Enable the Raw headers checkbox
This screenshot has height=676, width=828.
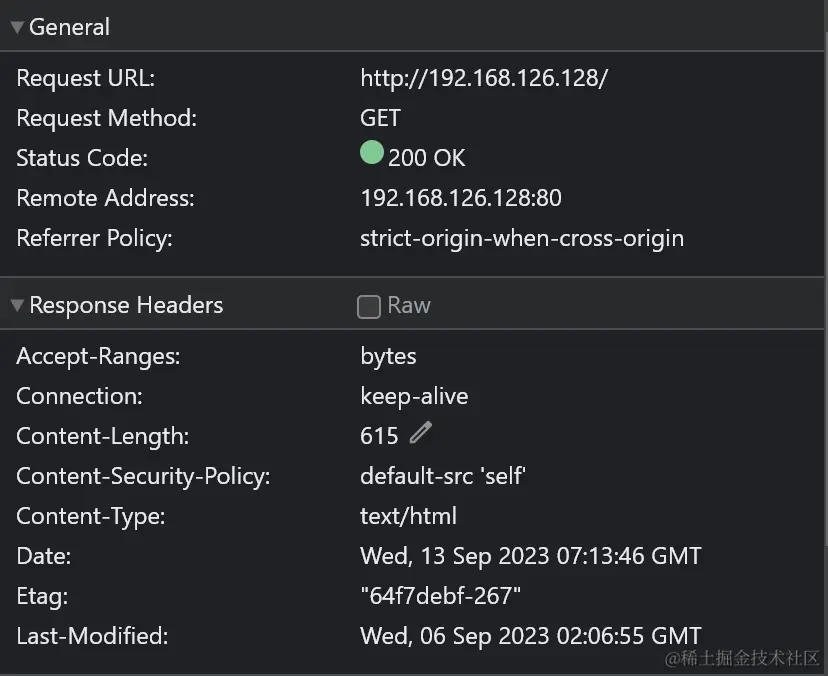pyautogui.click(x=369, y=306)
